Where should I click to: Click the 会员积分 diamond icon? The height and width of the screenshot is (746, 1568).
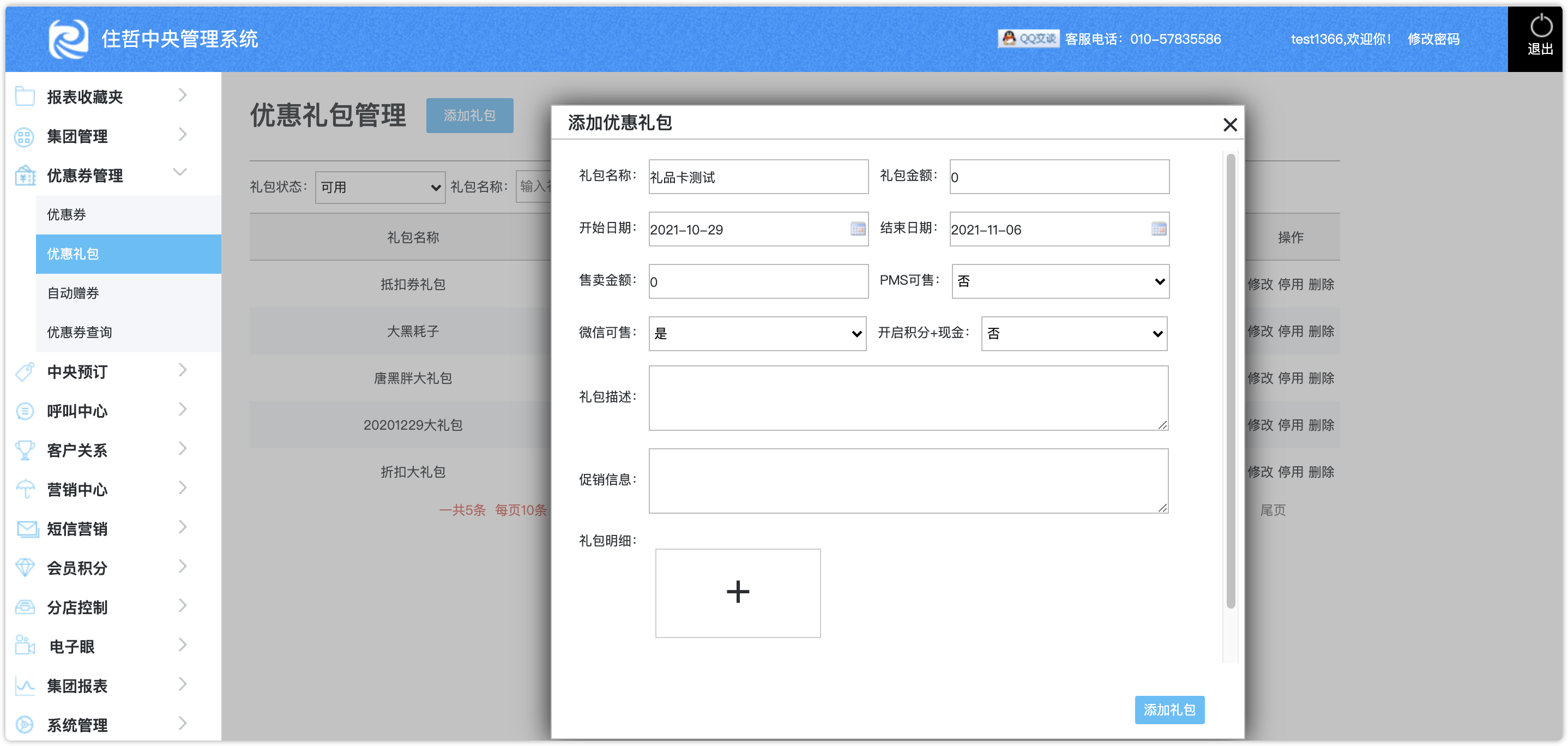pyautogui.click(x=25, y=568)
